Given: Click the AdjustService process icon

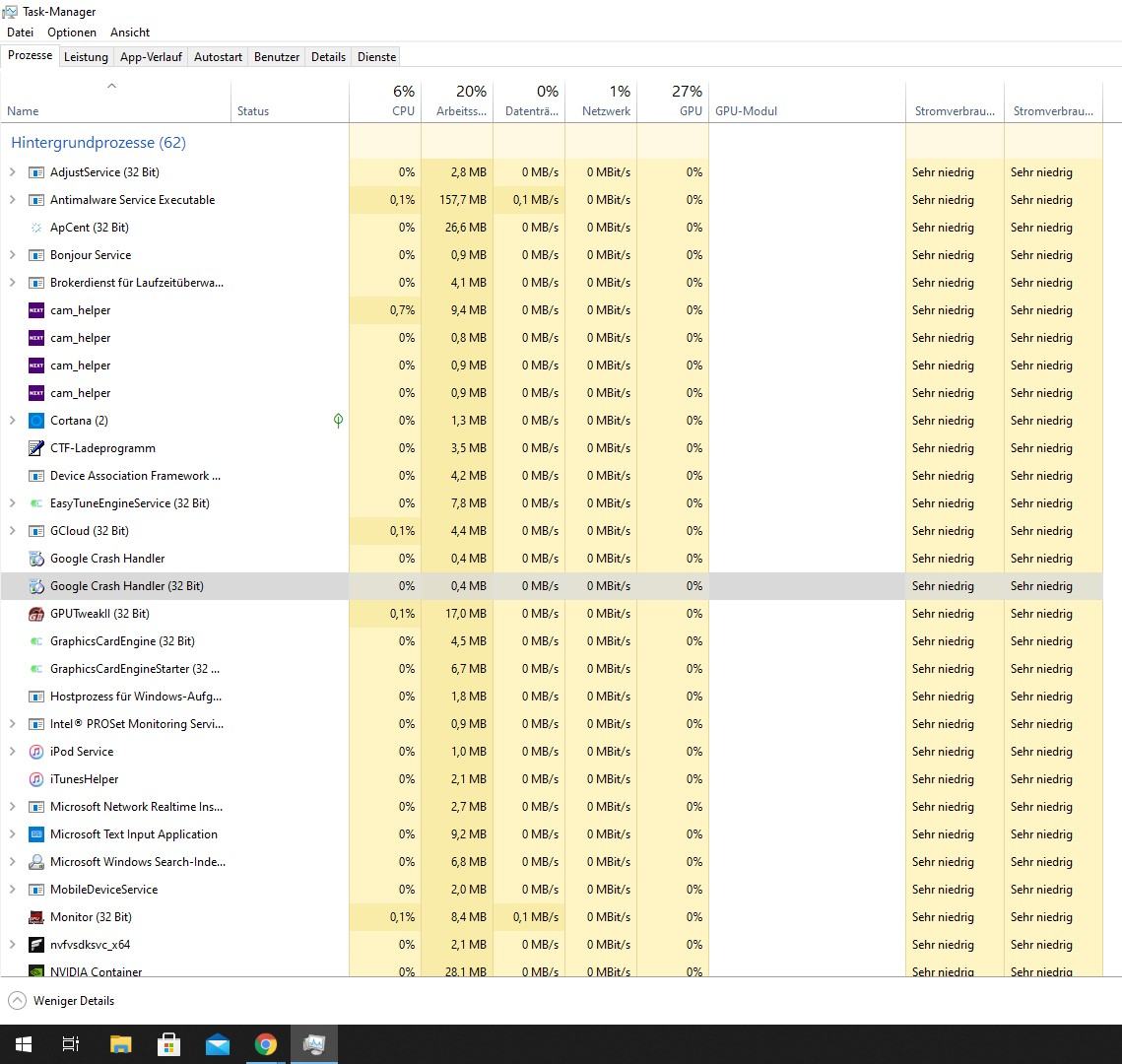Looking at the screenshot, I should [x=35, y=172].
